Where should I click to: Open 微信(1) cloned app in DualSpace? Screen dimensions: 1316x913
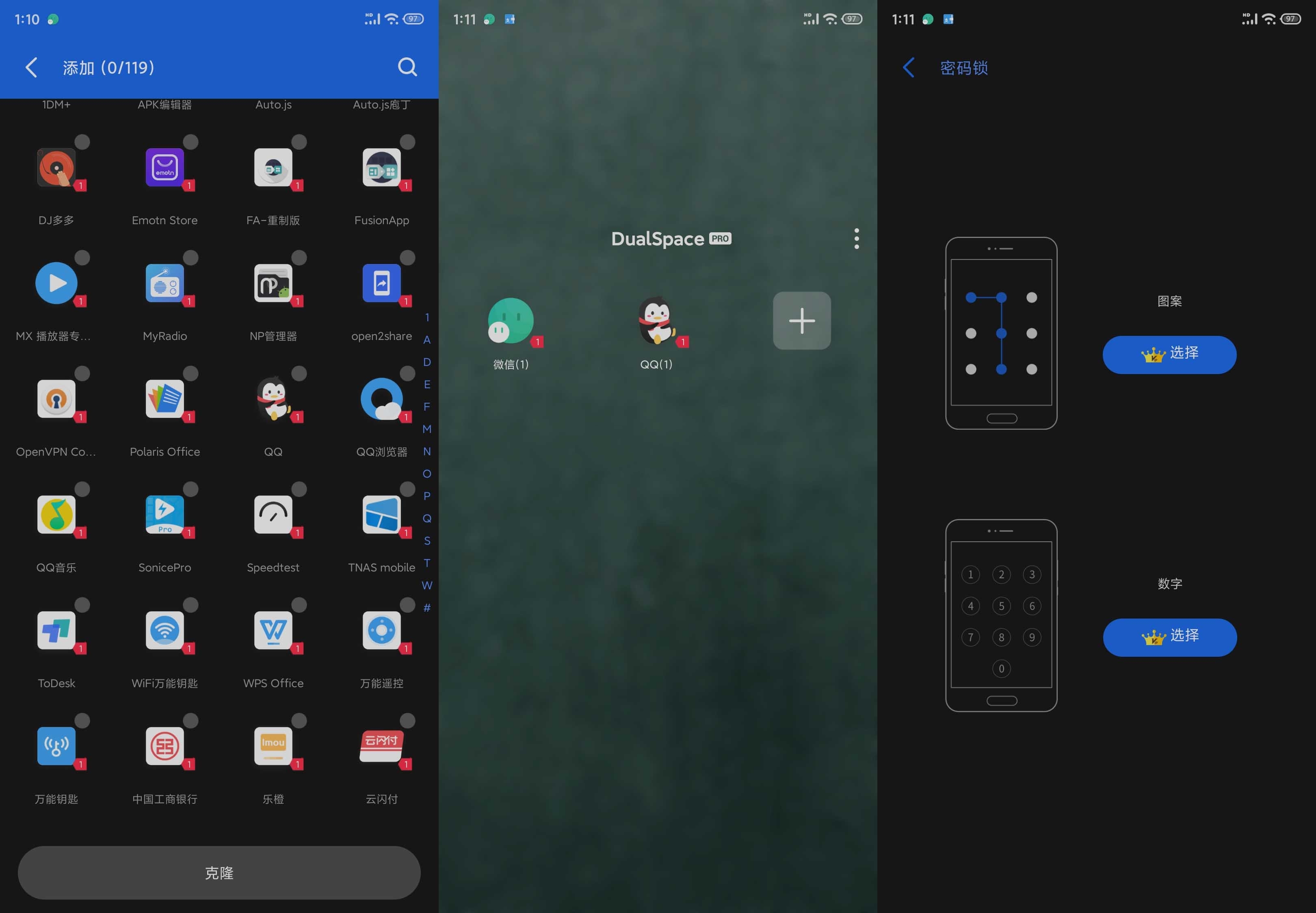(x=510, y=321)
